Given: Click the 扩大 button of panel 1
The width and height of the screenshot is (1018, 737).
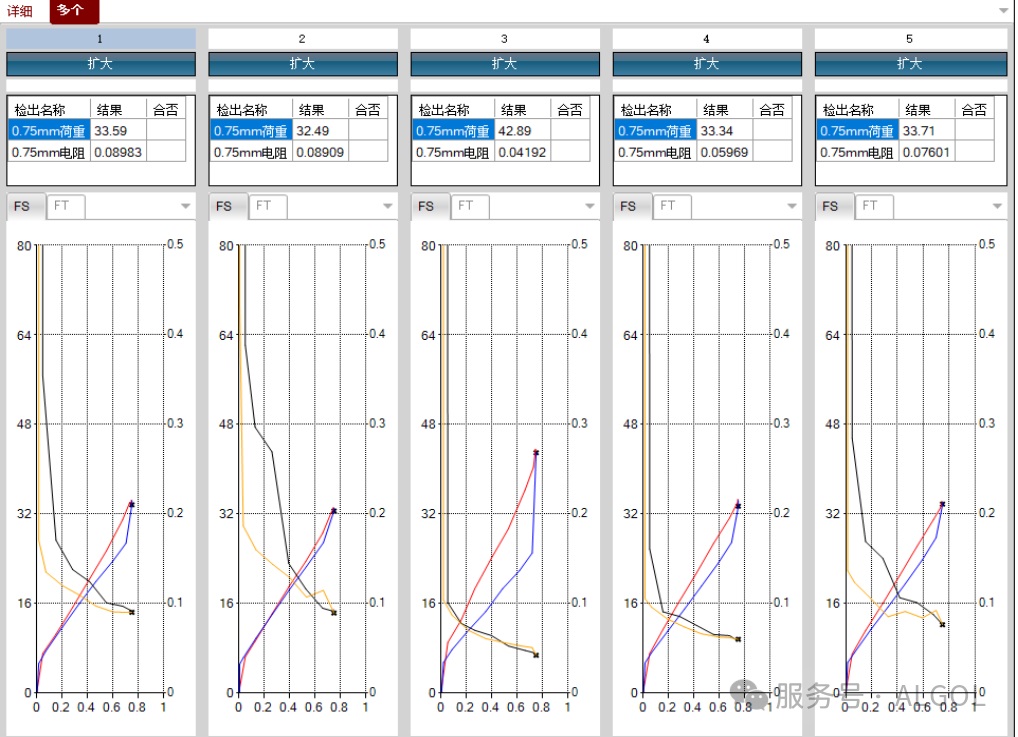Looking at the screenshot, I should click(101, 64).
